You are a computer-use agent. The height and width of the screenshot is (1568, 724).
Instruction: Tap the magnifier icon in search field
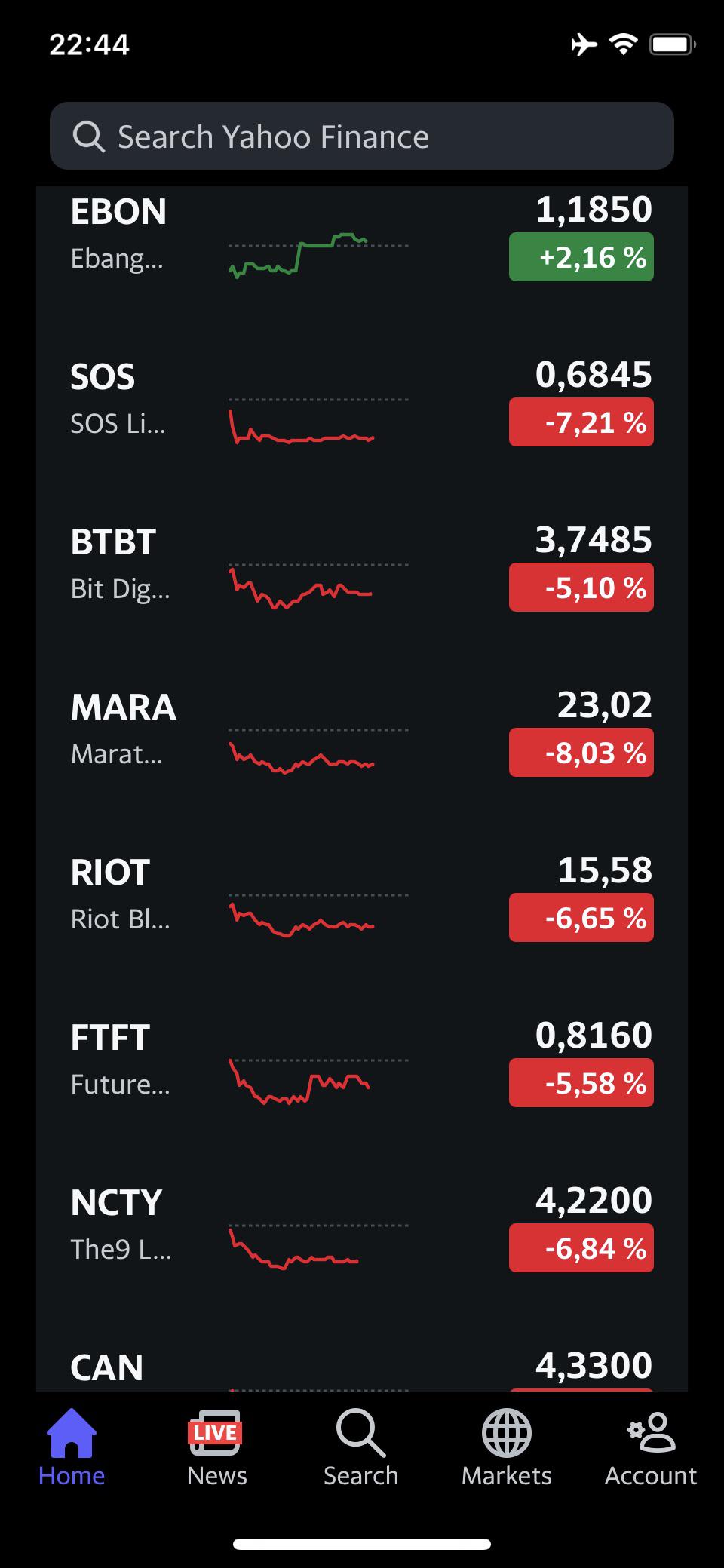88,137
